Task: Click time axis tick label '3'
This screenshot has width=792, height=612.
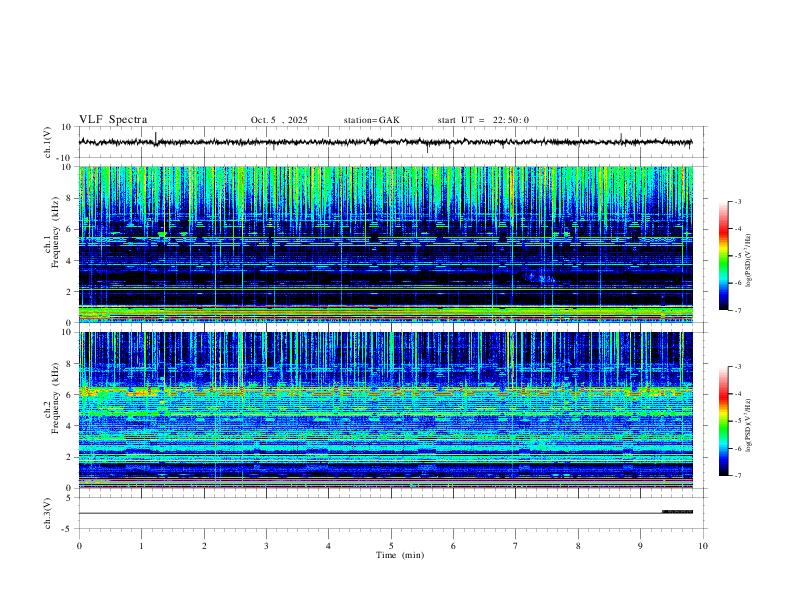Action: click(267, 546)
